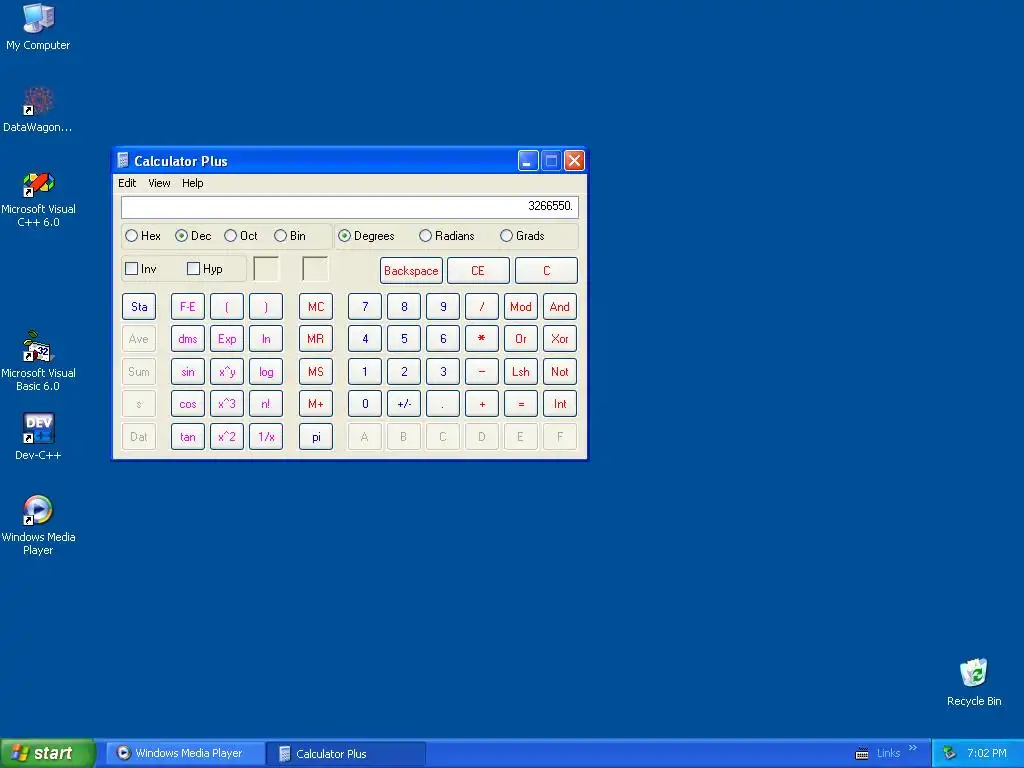Image resolution: width=1024 pixels, height=768 pixels.
Task: Click the MS memory store button
Action: (316, 372)
